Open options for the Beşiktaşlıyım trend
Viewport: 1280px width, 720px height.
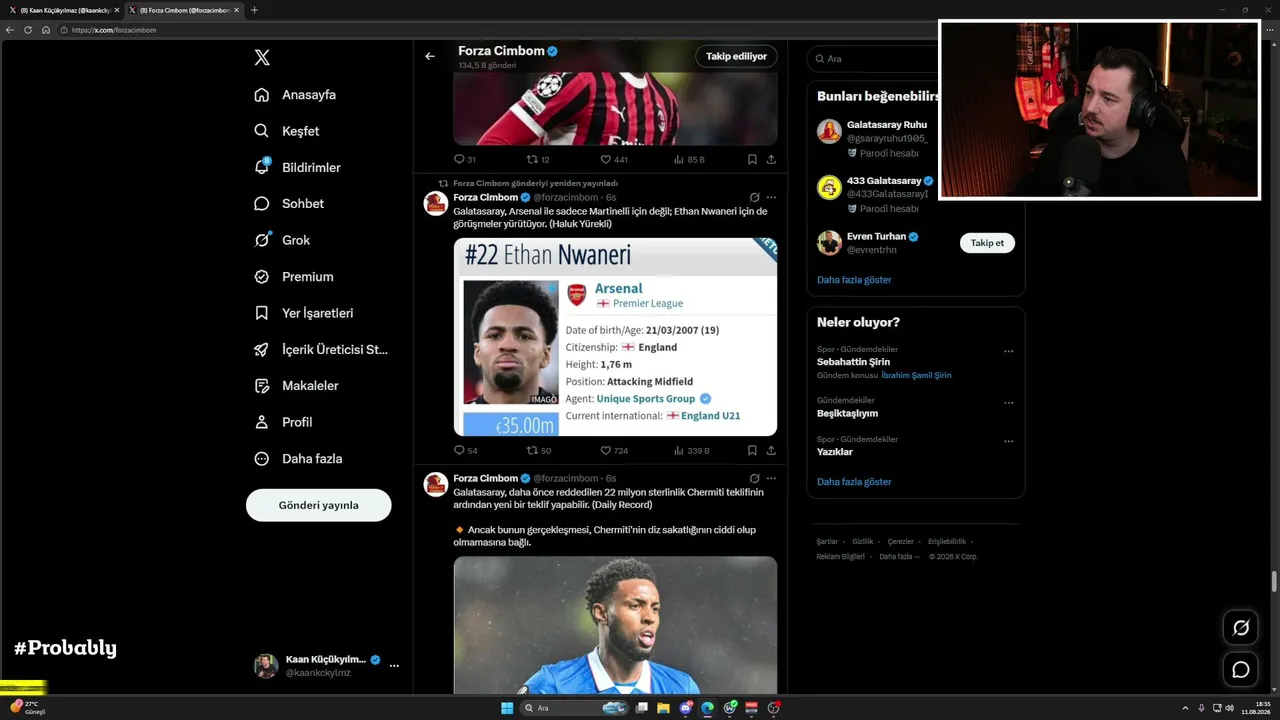[x=1008, y=403]
